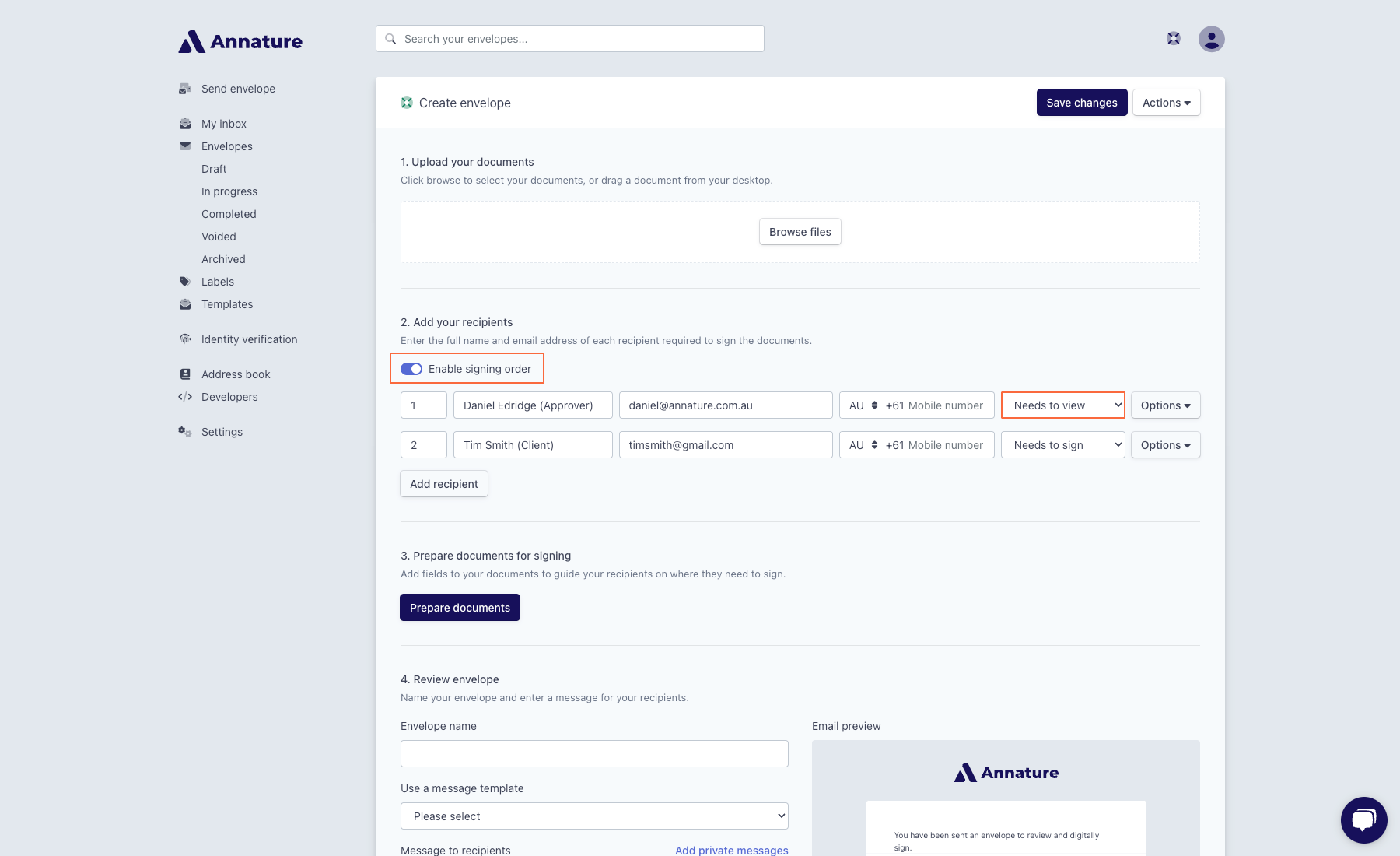1400x856 pixels.
Task: Click the Create envelope title icon
Action: tap(407, 103)
